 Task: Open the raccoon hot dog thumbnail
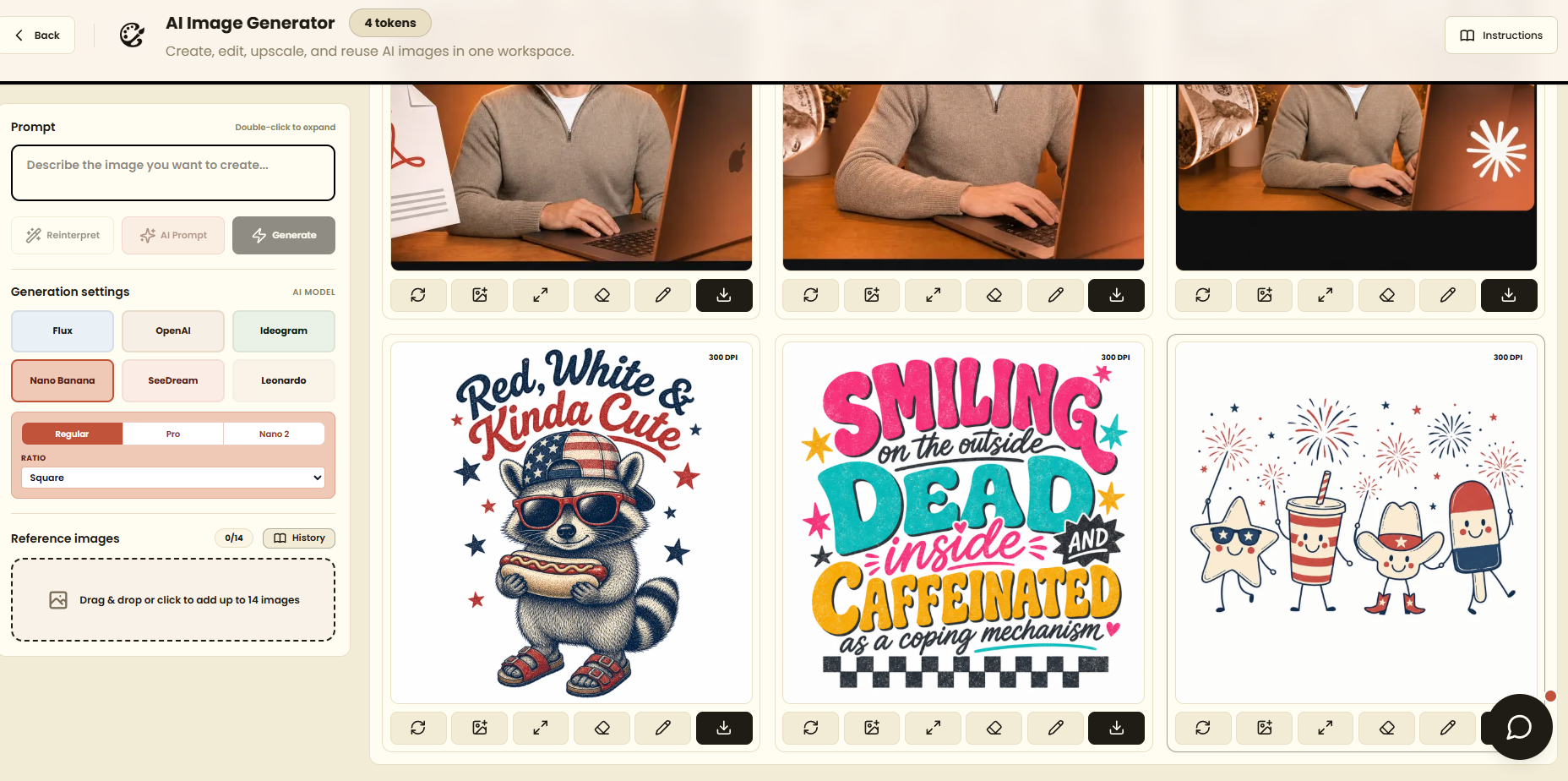click(x=571, y=522)
